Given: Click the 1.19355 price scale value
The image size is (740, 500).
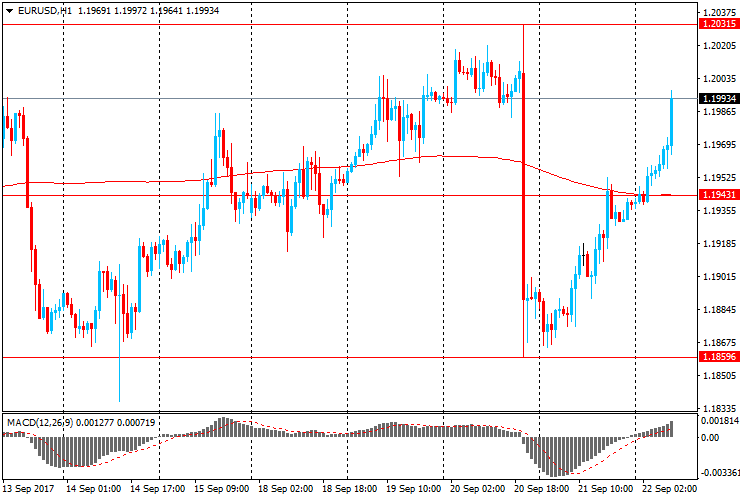Looking at the screenshot, I should 719,211.
